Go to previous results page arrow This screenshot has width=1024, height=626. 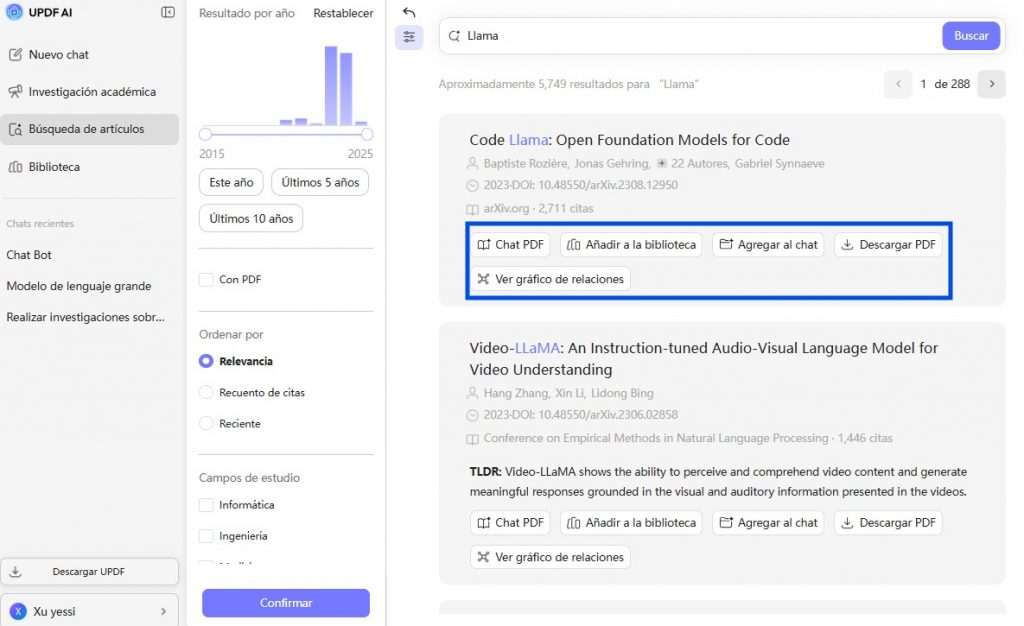(x=898, y=84)
